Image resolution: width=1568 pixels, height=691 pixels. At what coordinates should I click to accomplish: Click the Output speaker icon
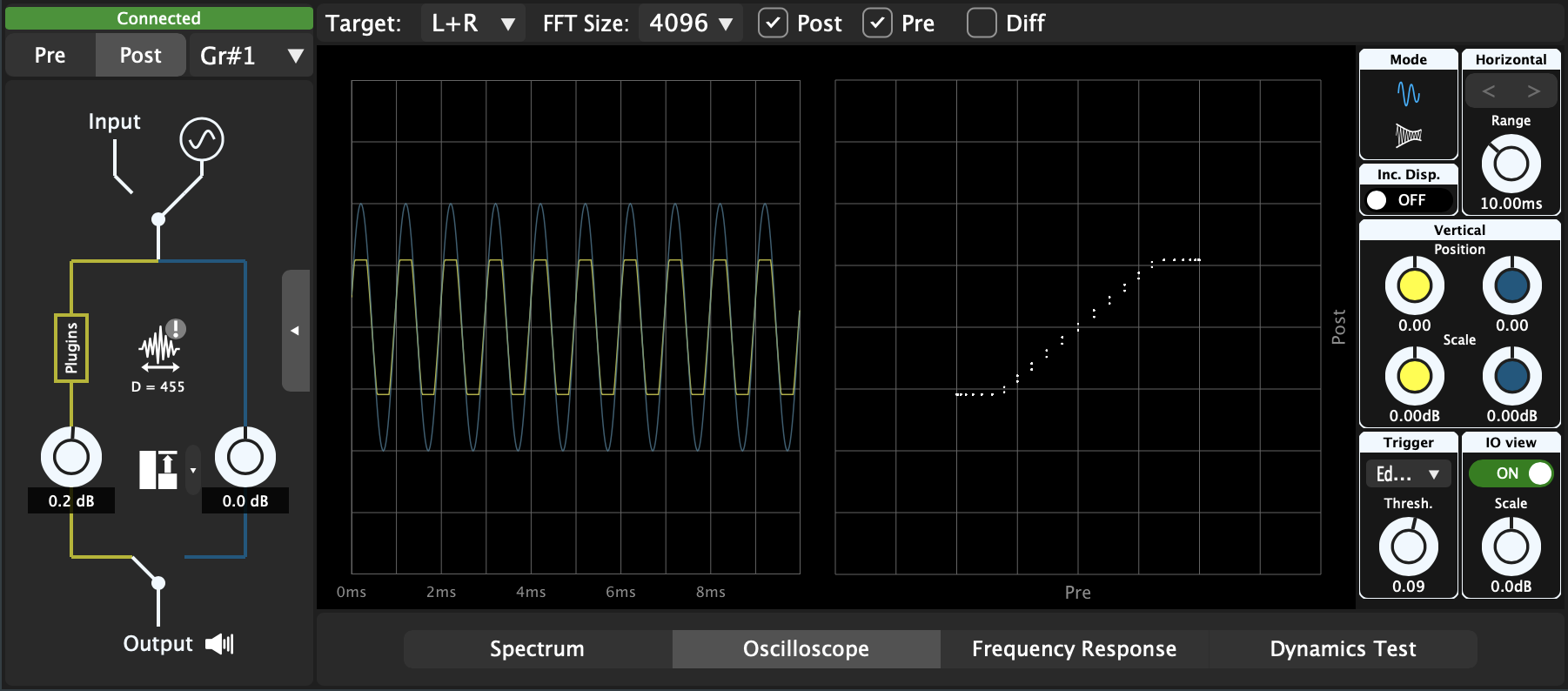coord(219,644)
